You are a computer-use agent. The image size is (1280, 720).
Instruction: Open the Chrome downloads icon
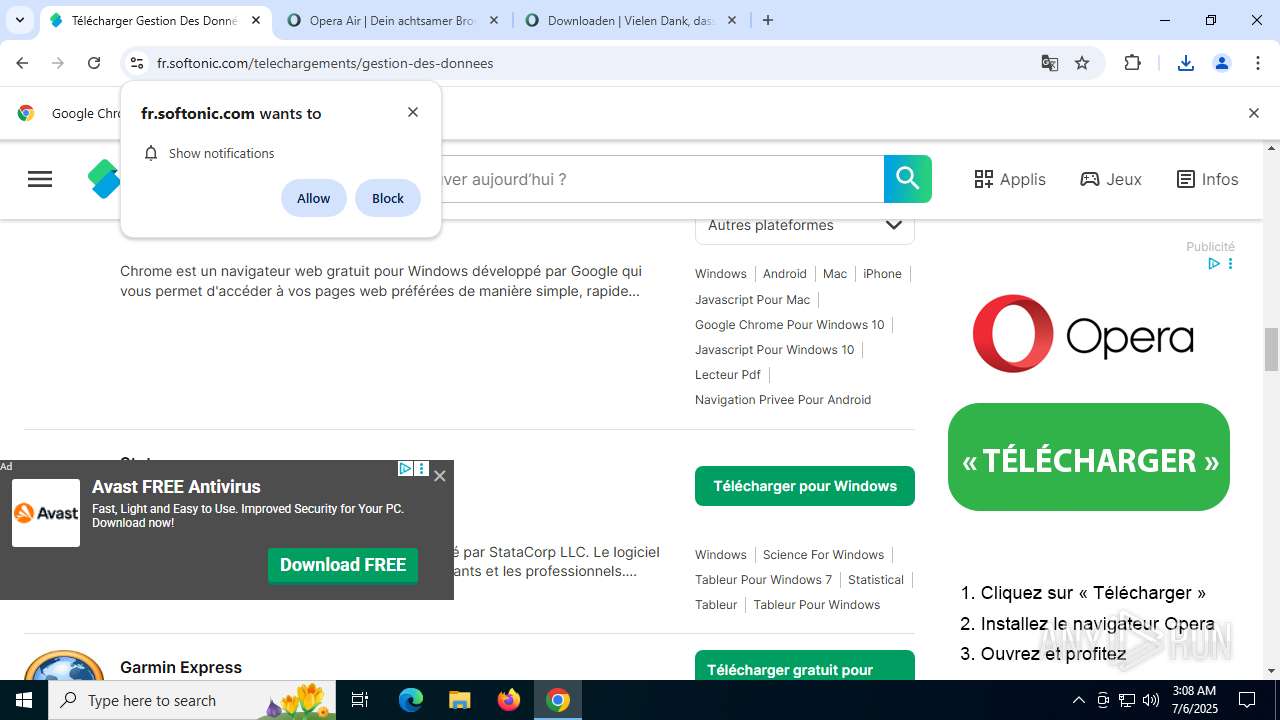click(1186, 63)
